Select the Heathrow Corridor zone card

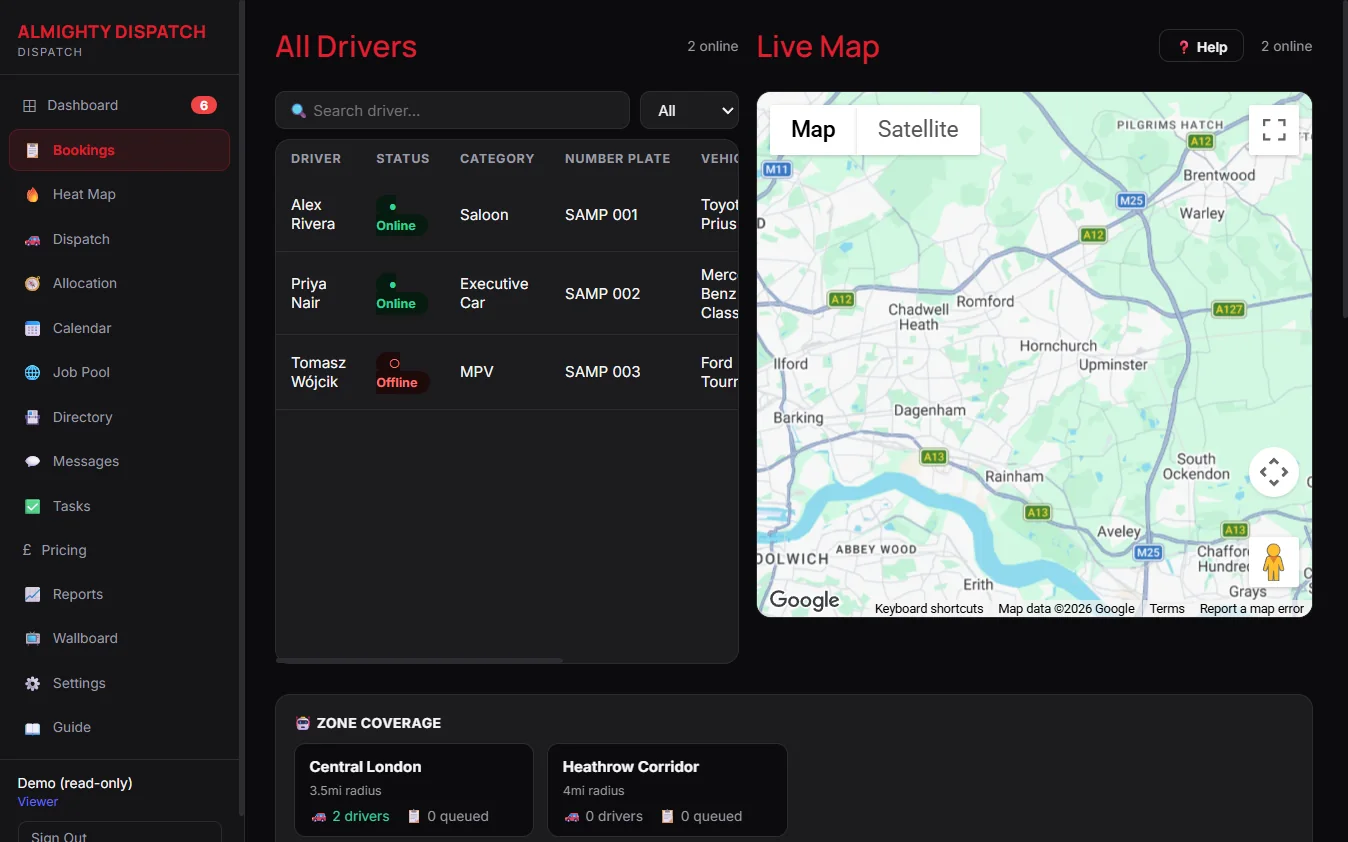[667, 790]
